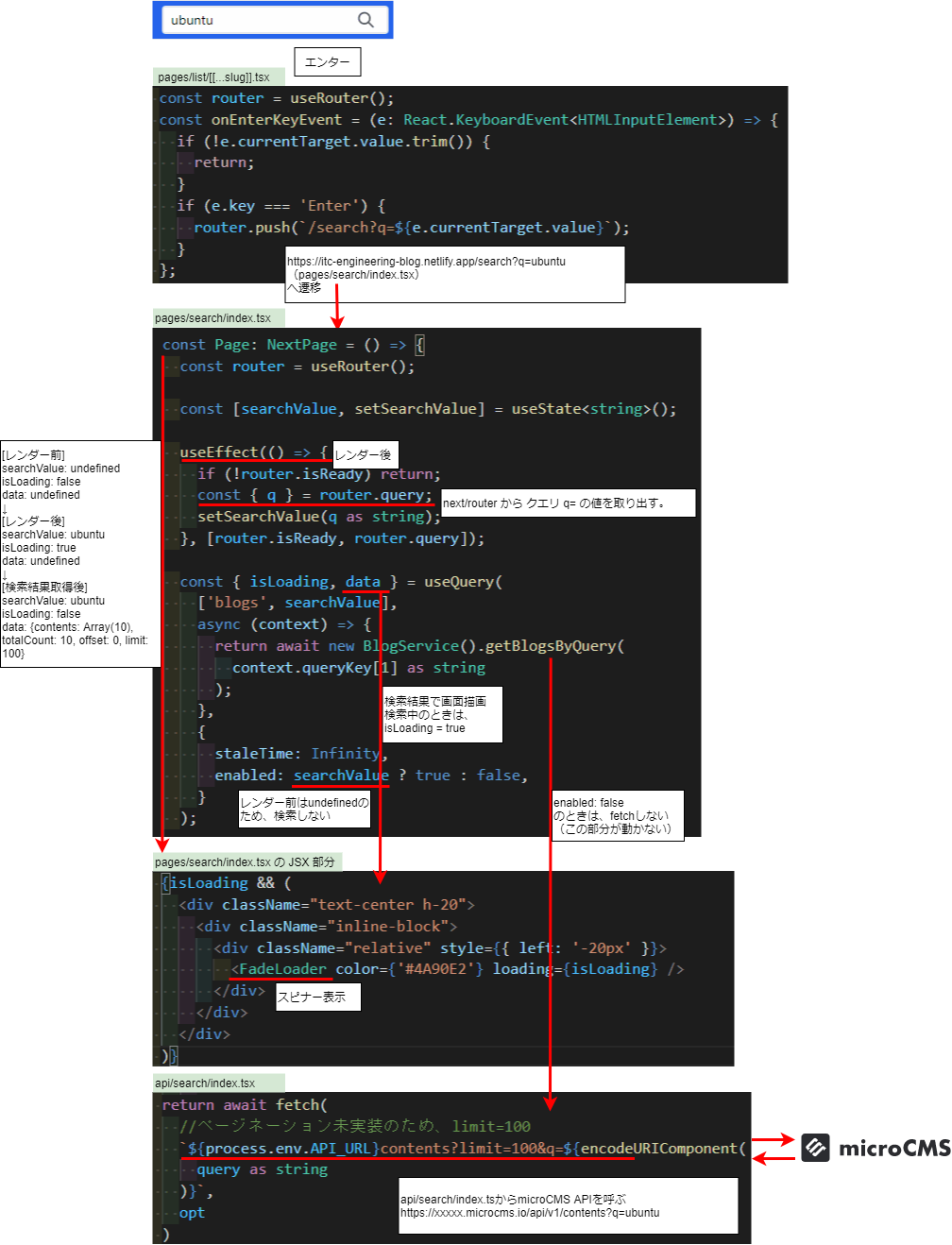Click the 'const { q } = router.query;' line
952x1245 pixels.
click(314, 495)
